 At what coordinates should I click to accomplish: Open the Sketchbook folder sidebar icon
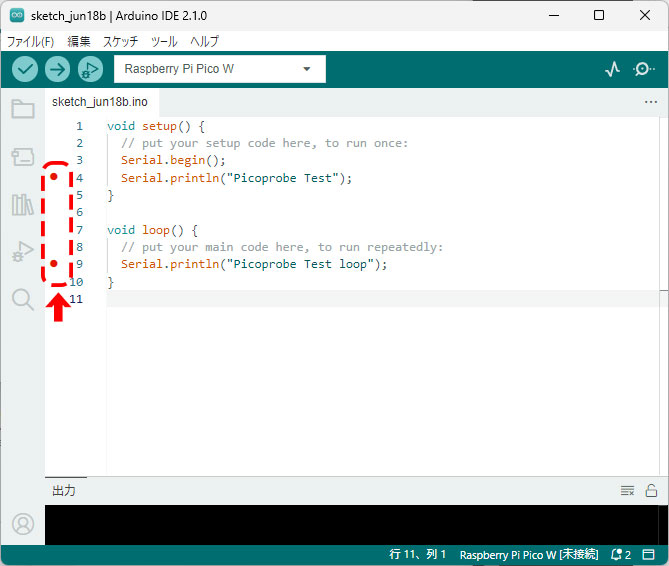click(x=23, y=109)
